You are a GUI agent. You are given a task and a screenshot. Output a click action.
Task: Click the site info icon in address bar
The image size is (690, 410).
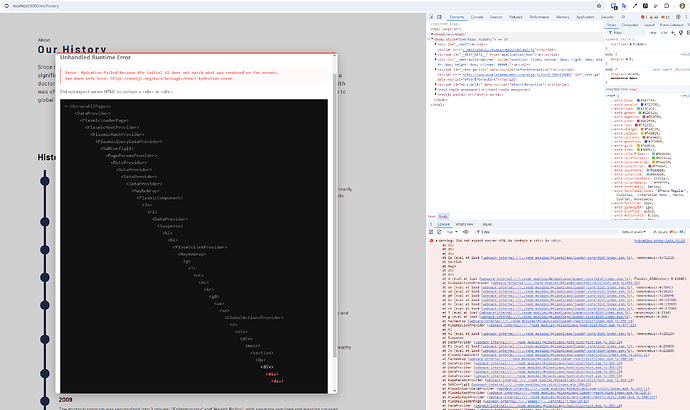point(9,5)
